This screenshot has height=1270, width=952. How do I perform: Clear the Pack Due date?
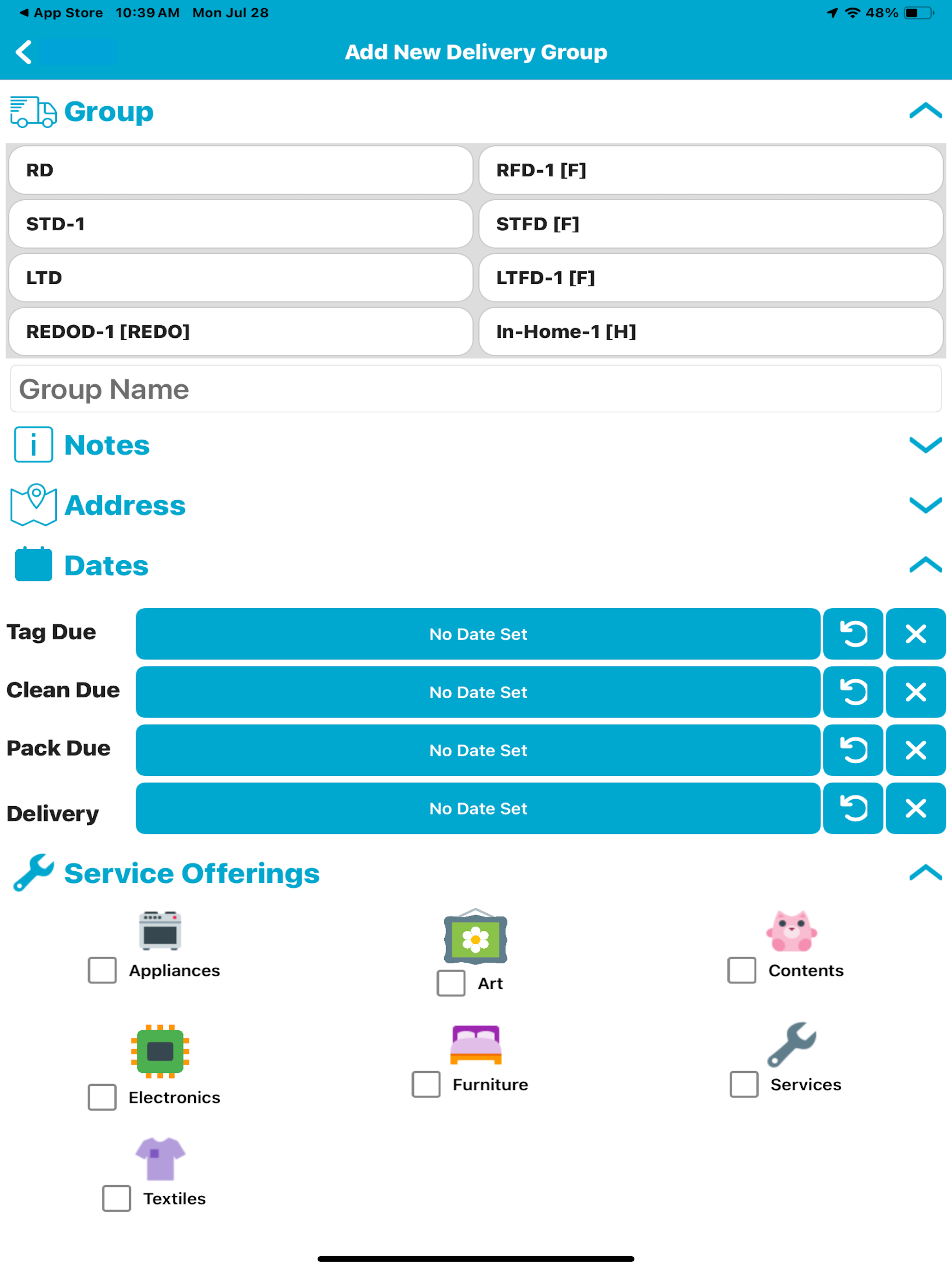click(916, 750)
